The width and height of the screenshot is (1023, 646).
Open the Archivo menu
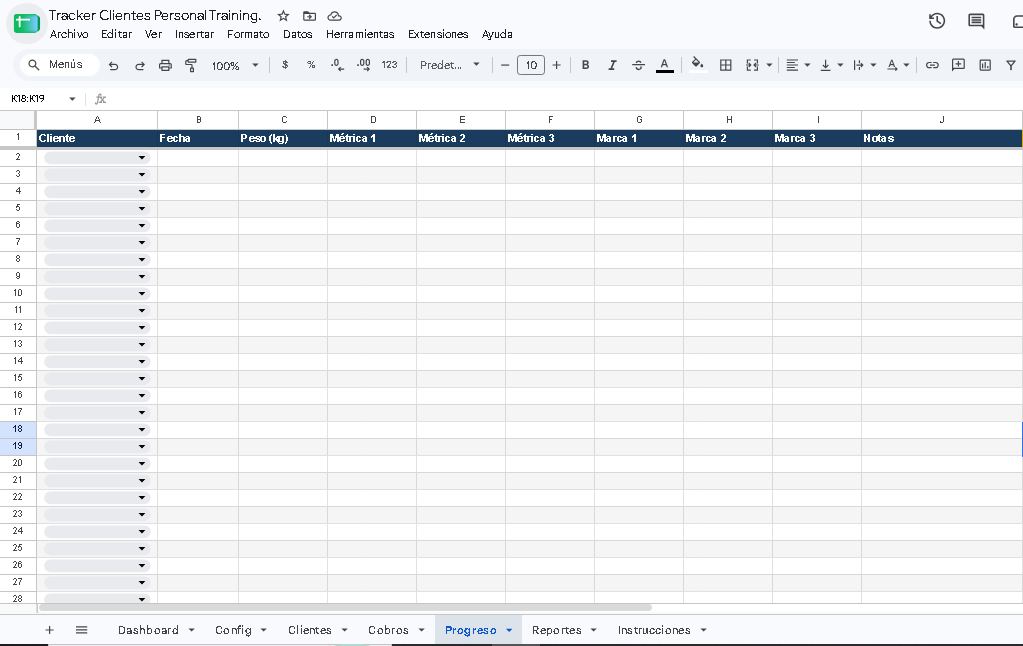69,34
